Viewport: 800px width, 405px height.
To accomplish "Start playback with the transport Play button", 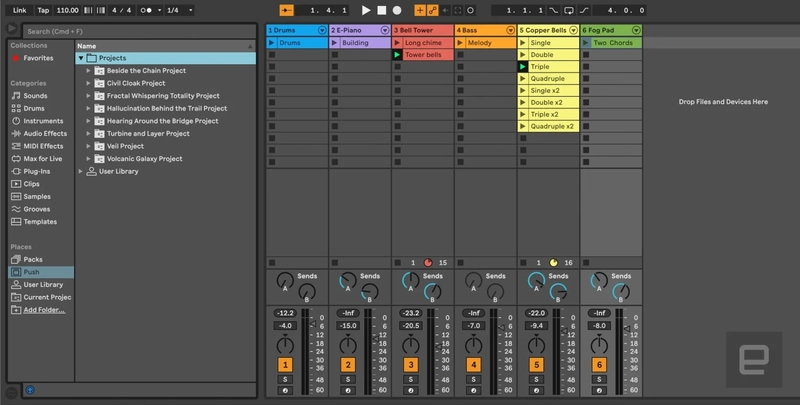I will pyautogui.click(x=366, y=10).
